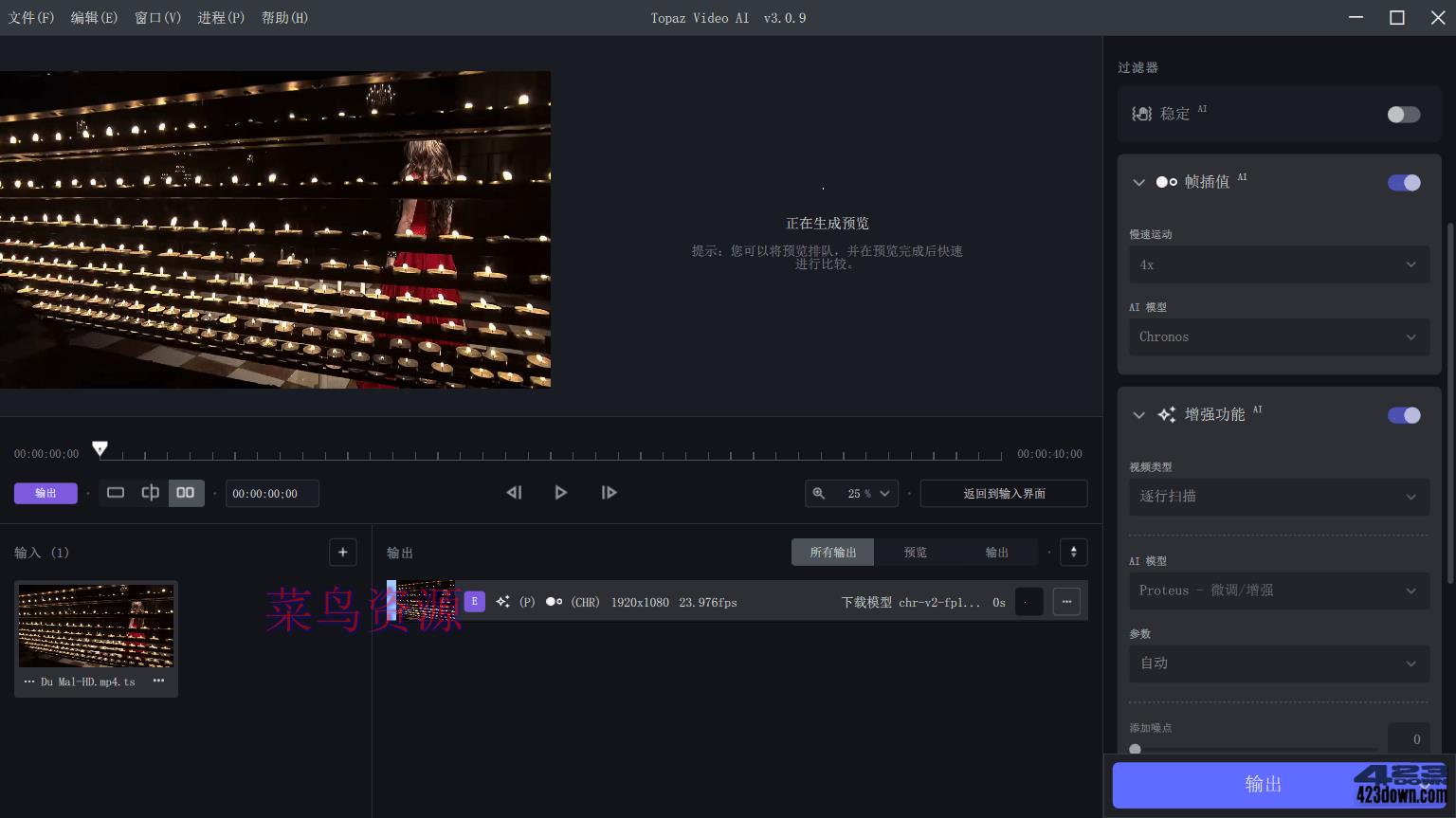Click the 输出 export button at bottom right
Image resolution: width=1456 pixels, height=818 pixels.
[x=1263, y=784]
